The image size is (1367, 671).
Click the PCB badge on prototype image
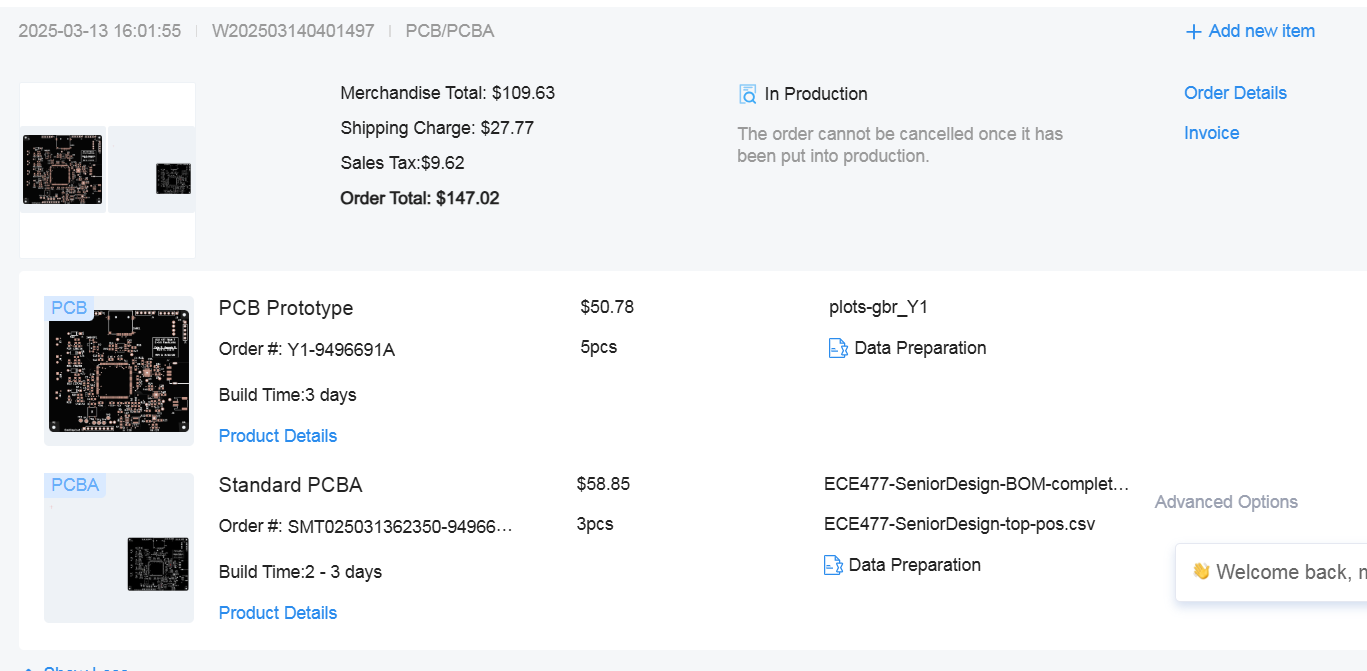69,308
